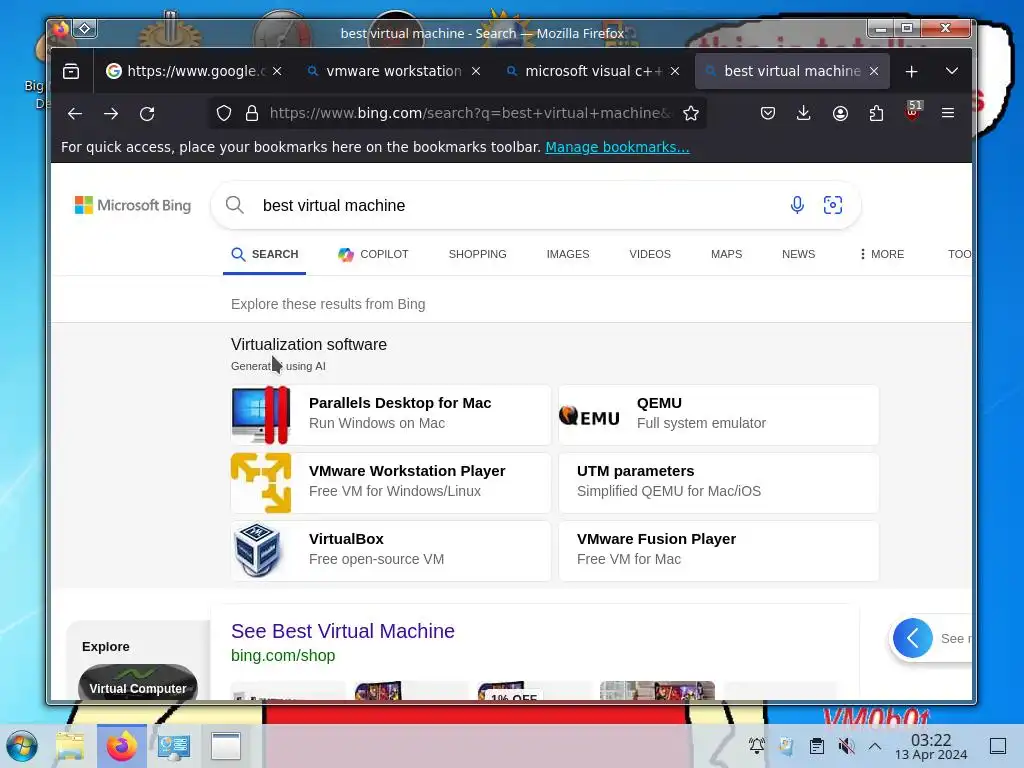
Task: Go forward to the next page
Action: (111, 114)
